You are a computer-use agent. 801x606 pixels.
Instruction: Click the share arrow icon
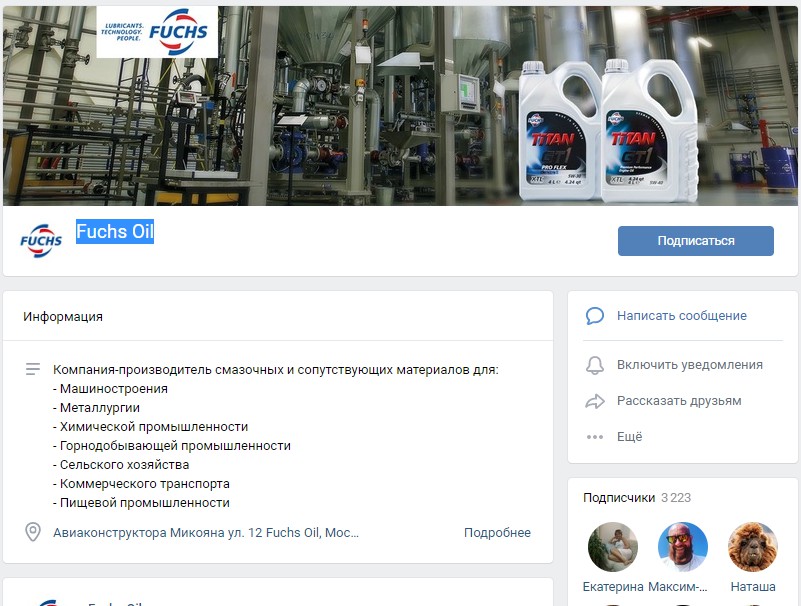pos(595,401)
